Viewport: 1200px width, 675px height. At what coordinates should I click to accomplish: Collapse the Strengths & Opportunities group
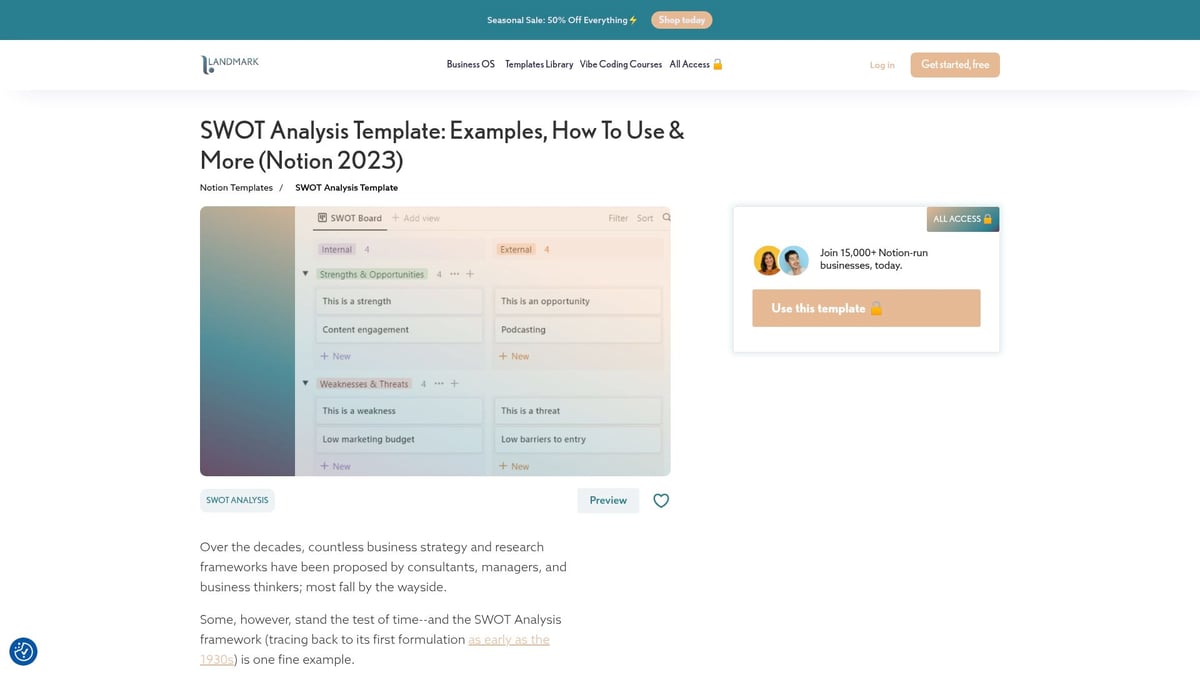(x=305, y=273)
